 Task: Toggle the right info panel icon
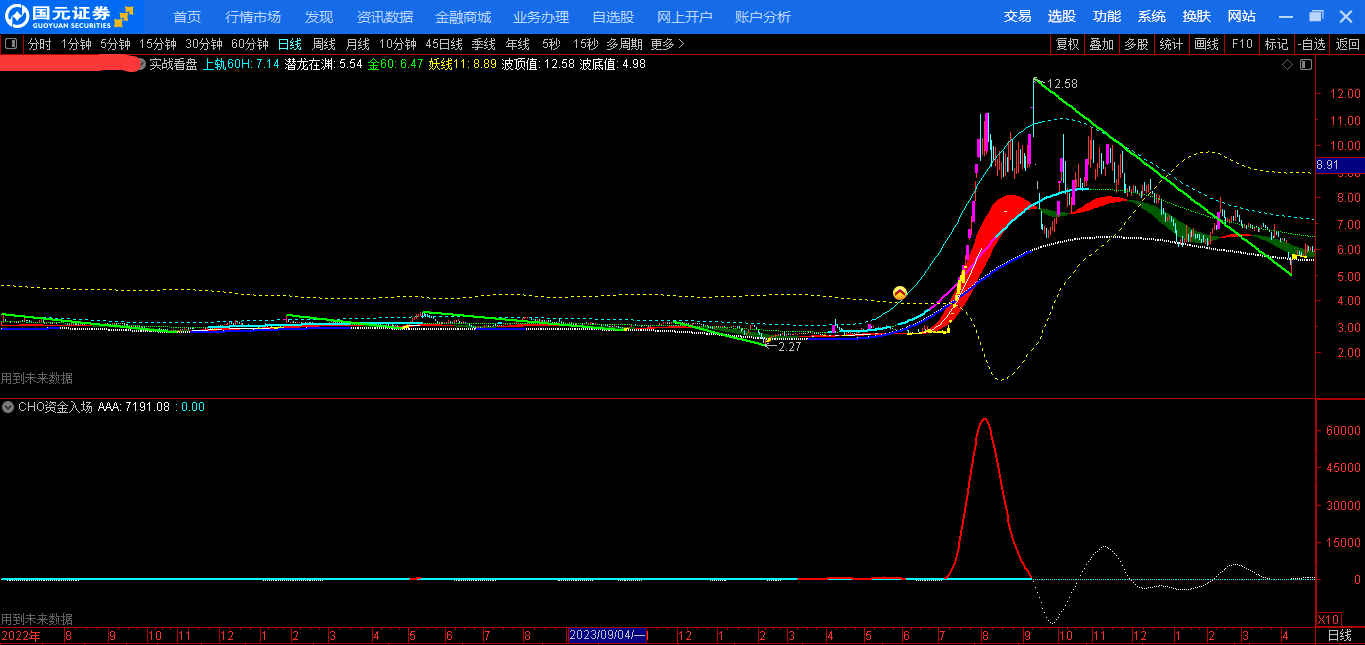pyautogui.click(x=1305, y=64)
